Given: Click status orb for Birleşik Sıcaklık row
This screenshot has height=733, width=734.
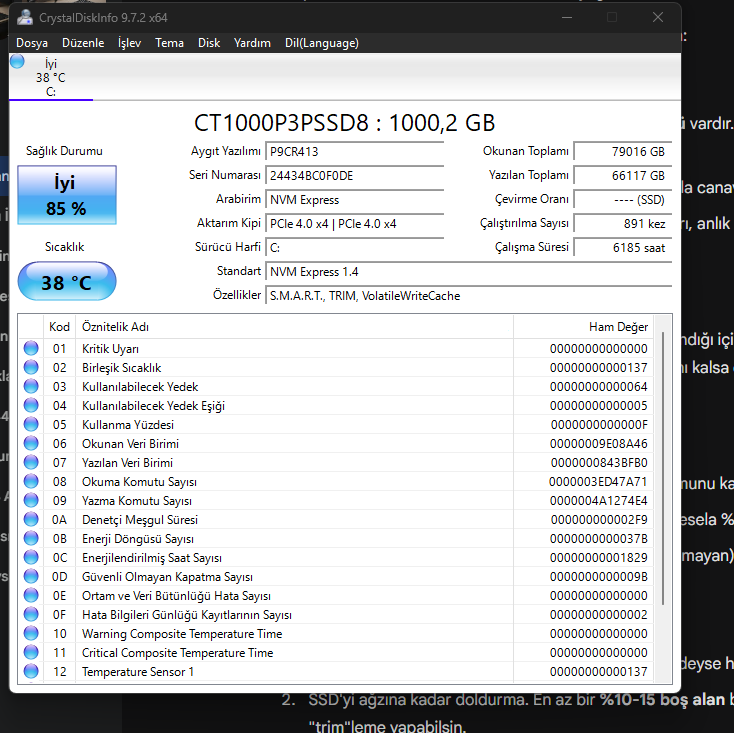Looking at the screenshot, I should (31, 367).
